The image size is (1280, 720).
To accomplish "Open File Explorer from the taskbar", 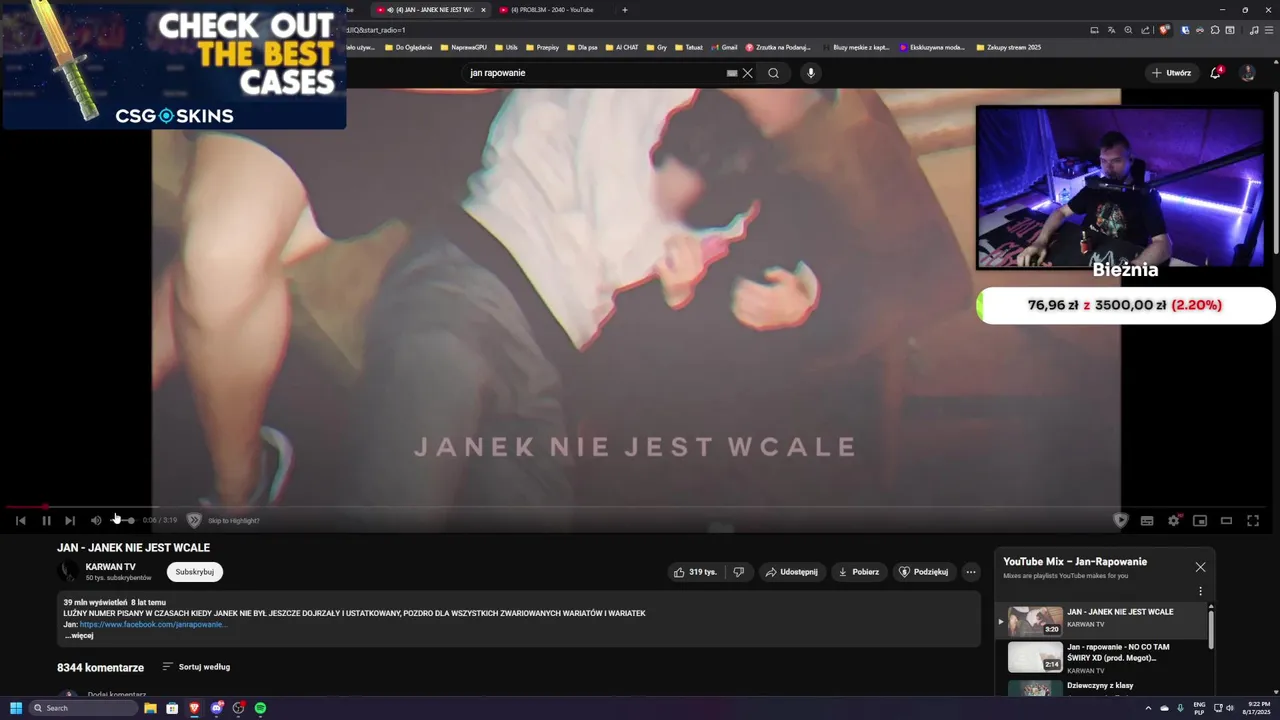I will coord(150,708).
